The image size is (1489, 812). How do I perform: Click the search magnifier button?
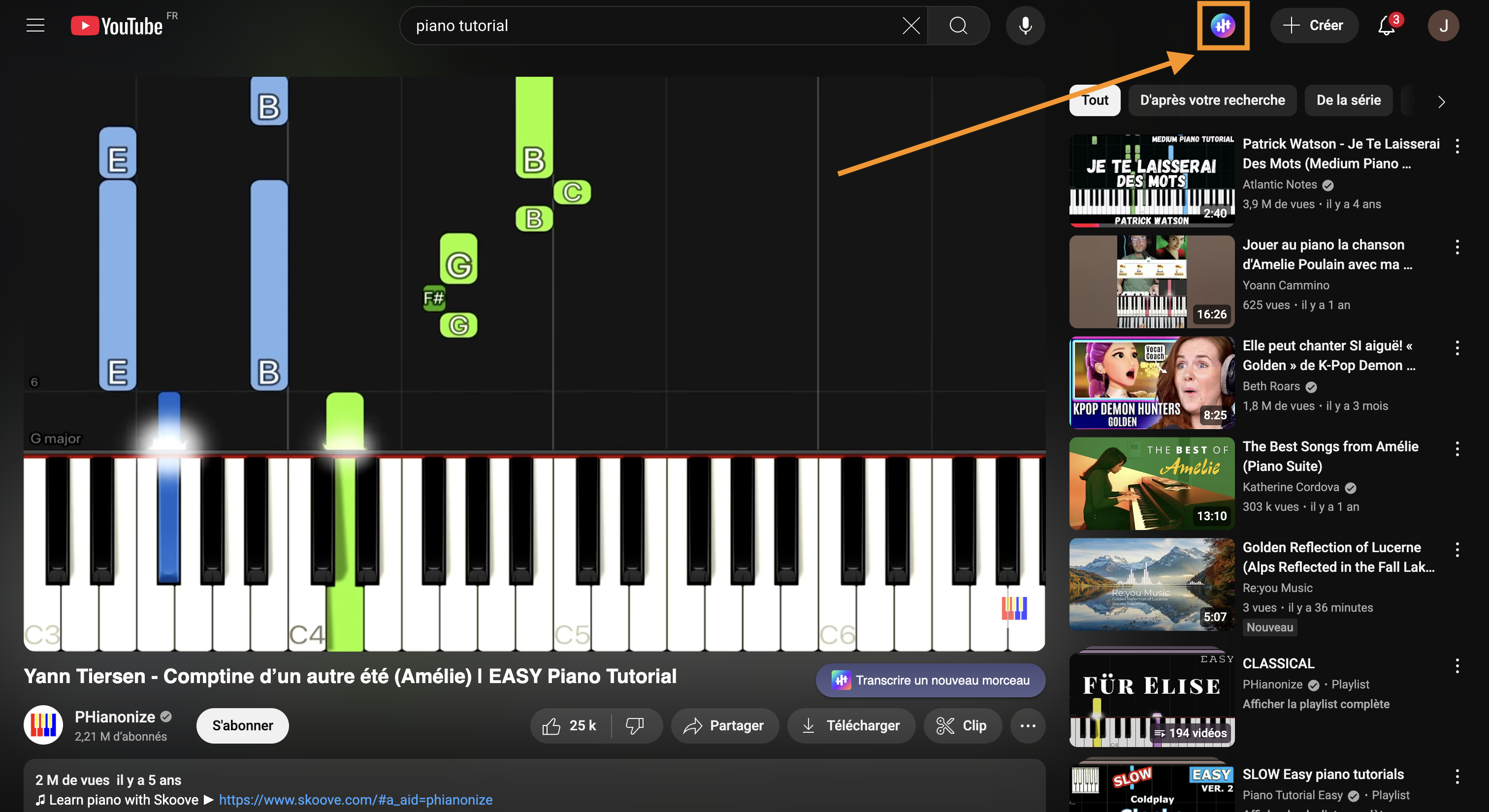point(958,26)
